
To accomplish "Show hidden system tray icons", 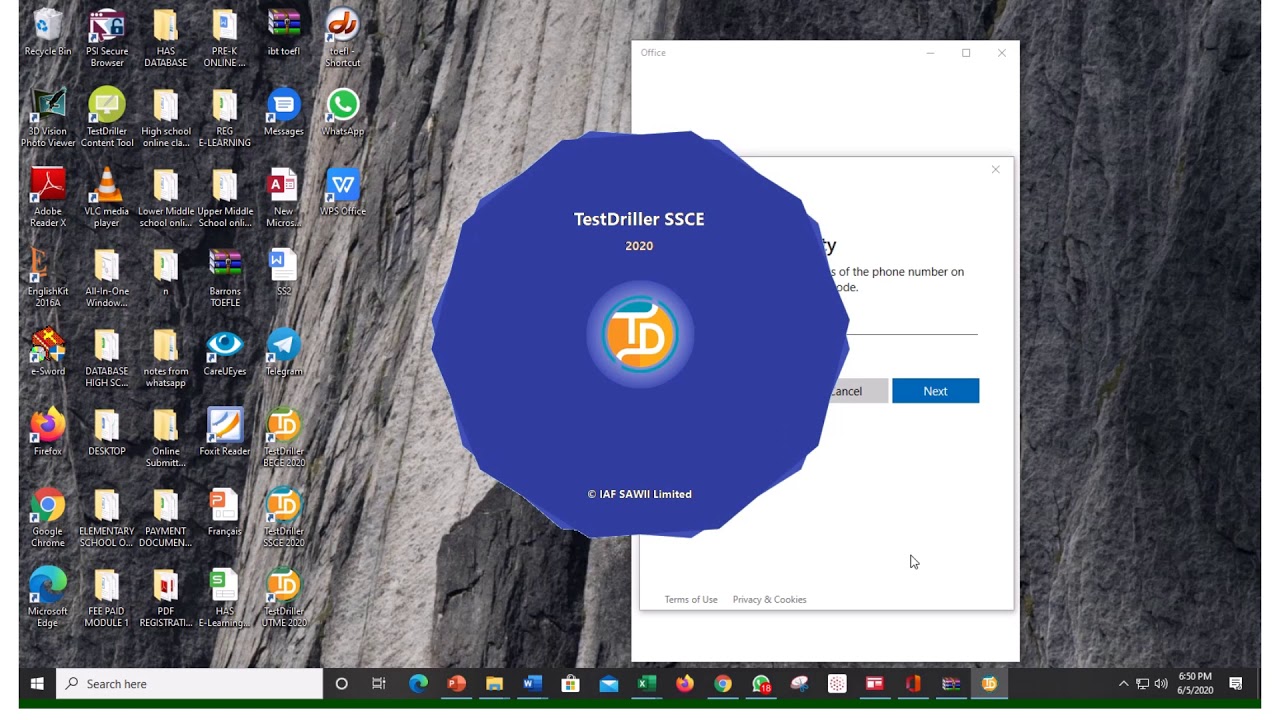I will click(x=1123, y=684).
